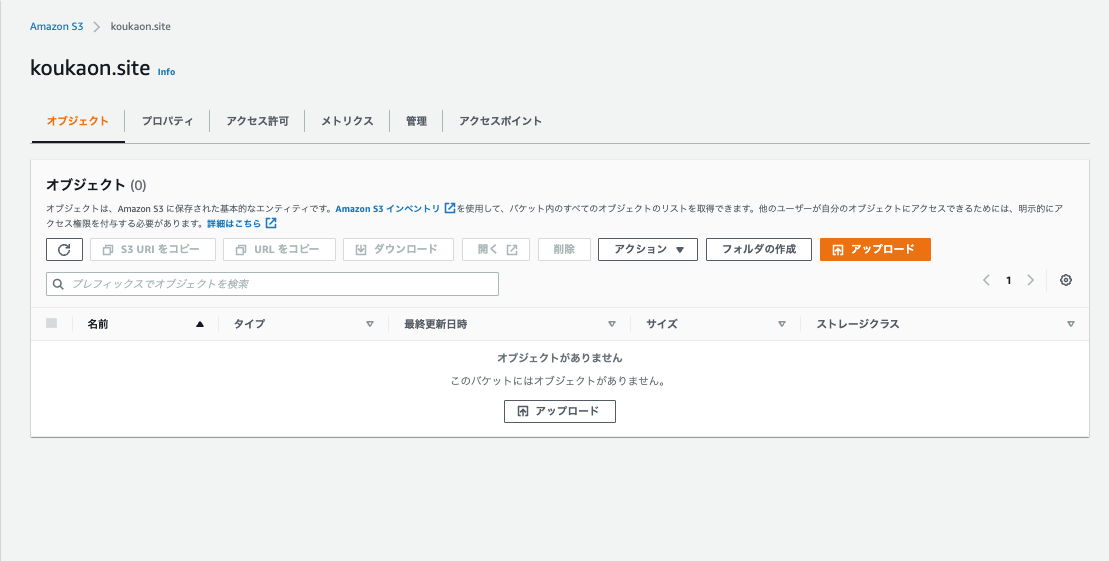Click the 開く button
The height and width of the screenshot is (561, 1109).
[496, 249]
